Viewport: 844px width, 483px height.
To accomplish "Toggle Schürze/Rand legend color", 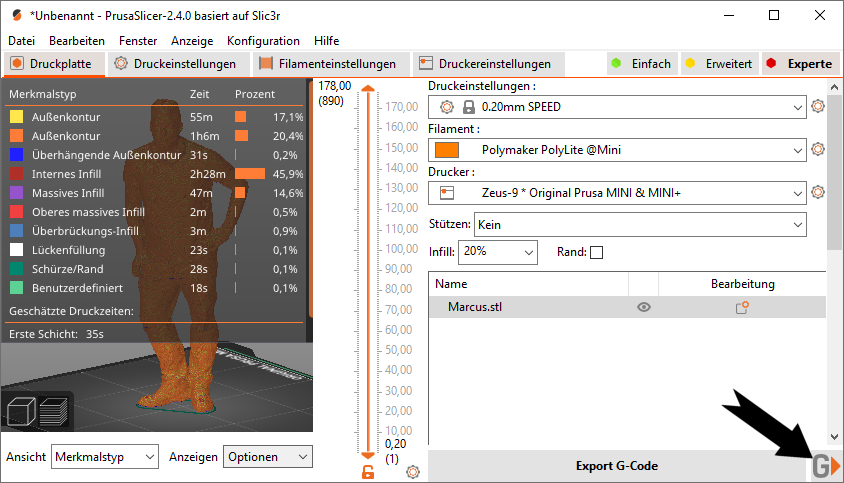I will [x=17, y=269].
